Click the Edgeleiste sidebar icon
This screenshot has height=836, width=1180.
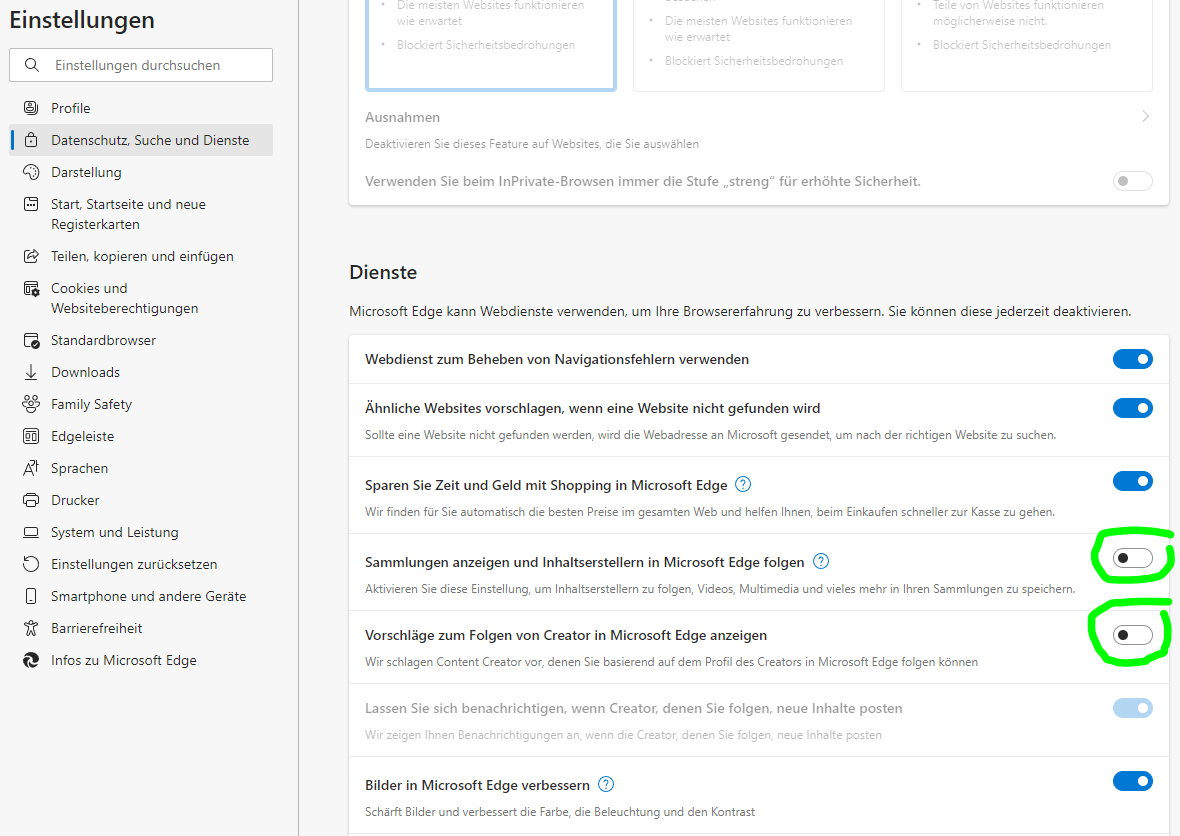click(31, 436)
